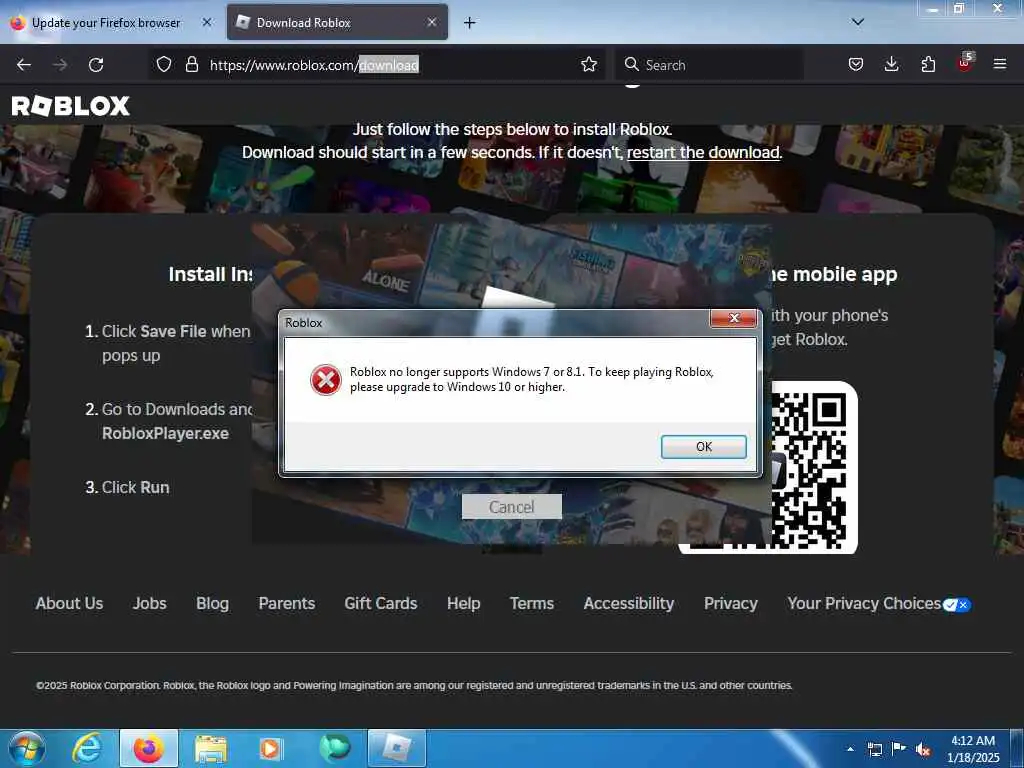The width and height of the screenshot is (1024, 768).
Task: Switch to Update your Firefox browser tab
Action: (106, 23)
